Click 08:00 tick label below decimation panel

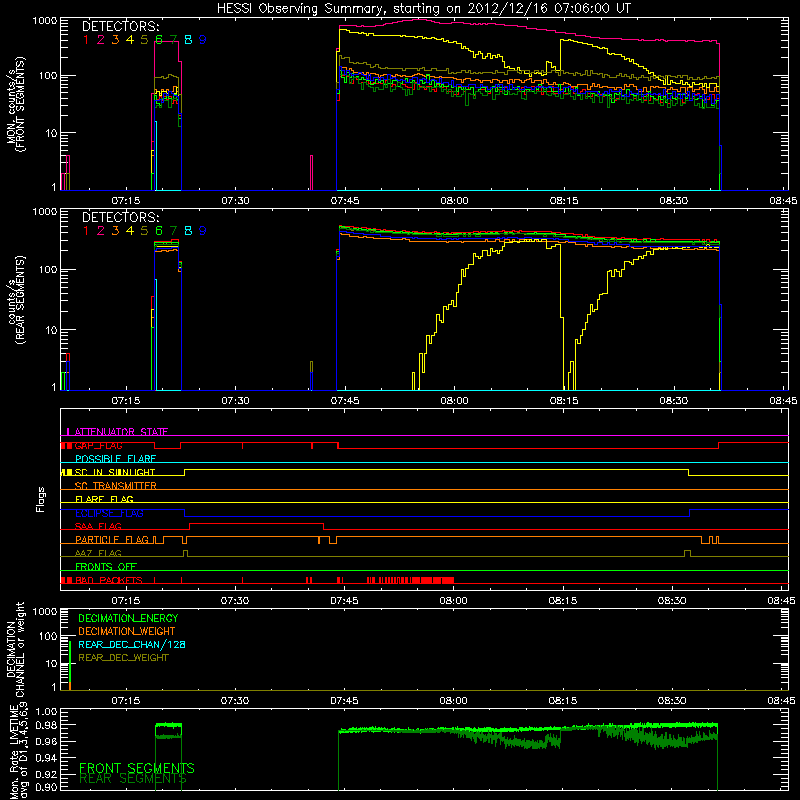(454, 701)
